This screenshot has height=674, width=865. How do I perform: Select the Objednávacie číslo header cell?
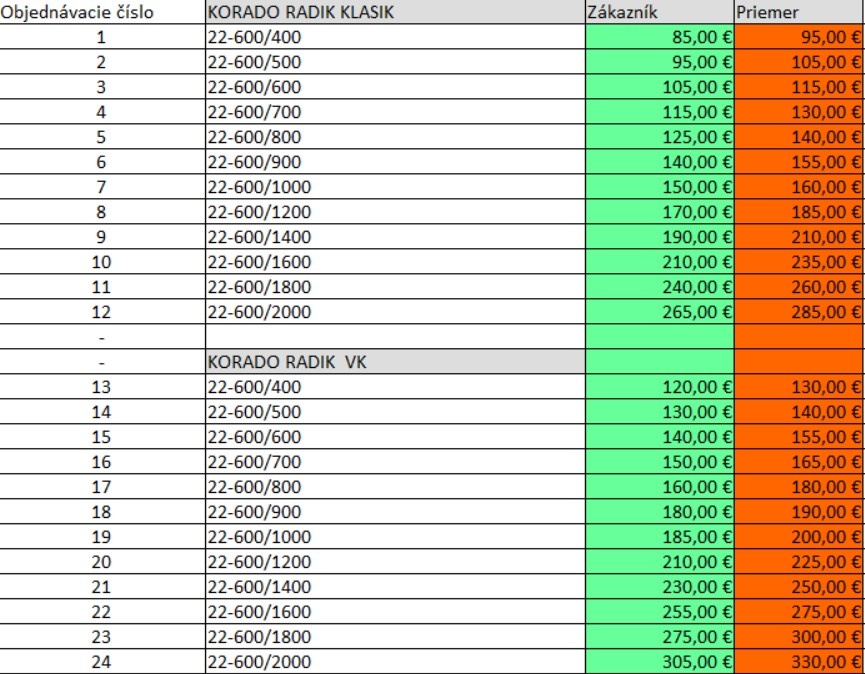coord(102,12)
